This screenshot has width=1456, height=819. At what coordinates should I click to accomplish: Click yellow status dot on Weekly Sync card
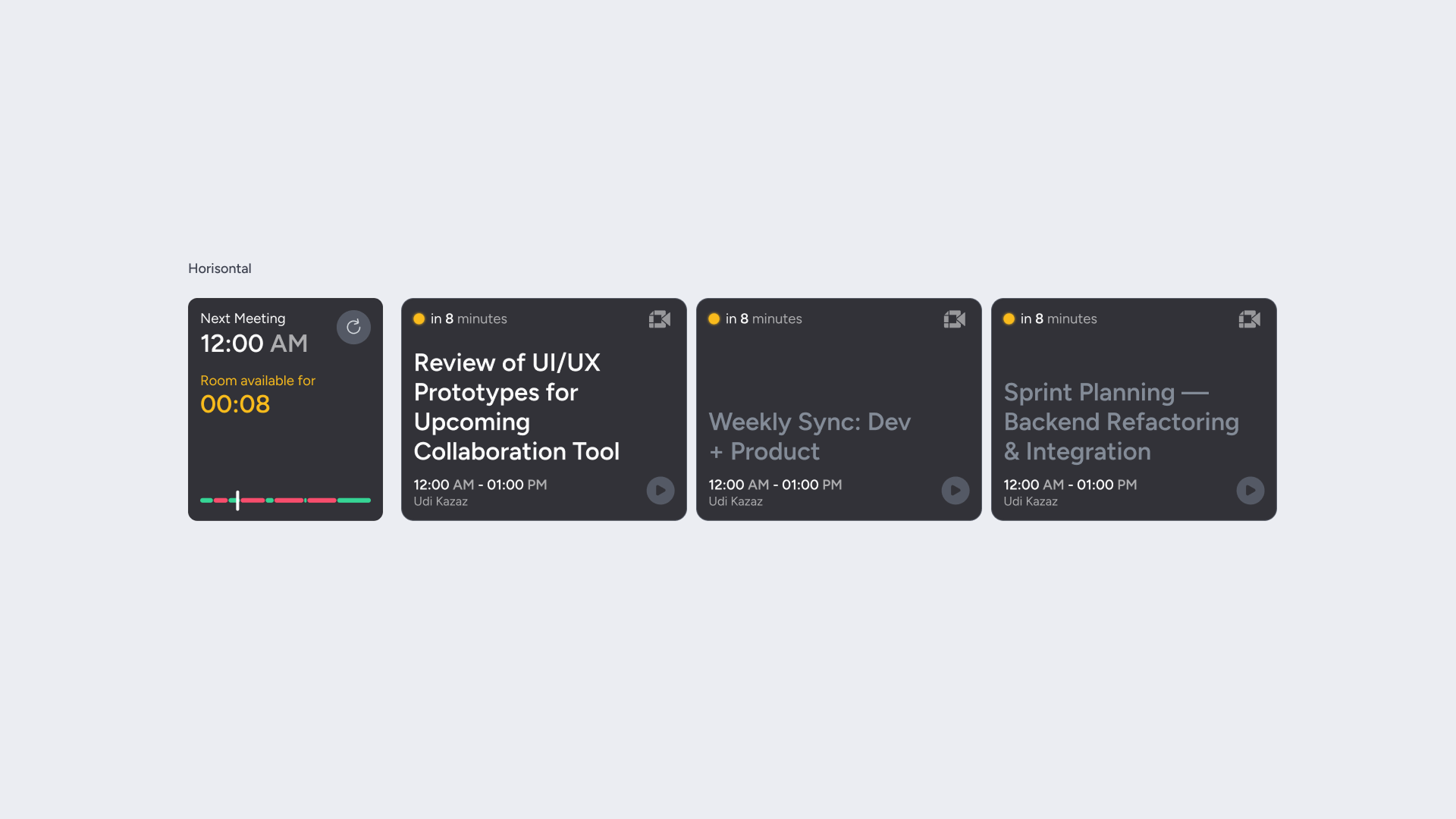pos(714,319)
